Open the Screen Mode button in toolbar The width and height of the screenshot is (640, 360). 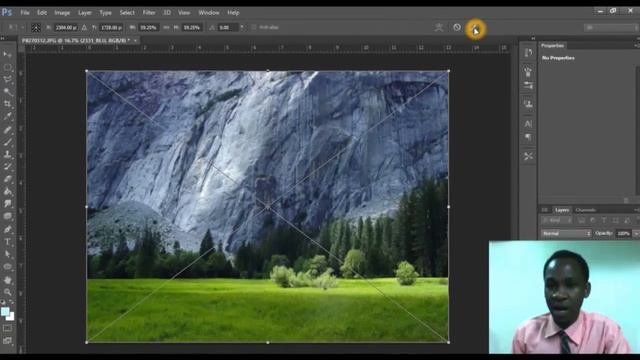coord(7,340)
